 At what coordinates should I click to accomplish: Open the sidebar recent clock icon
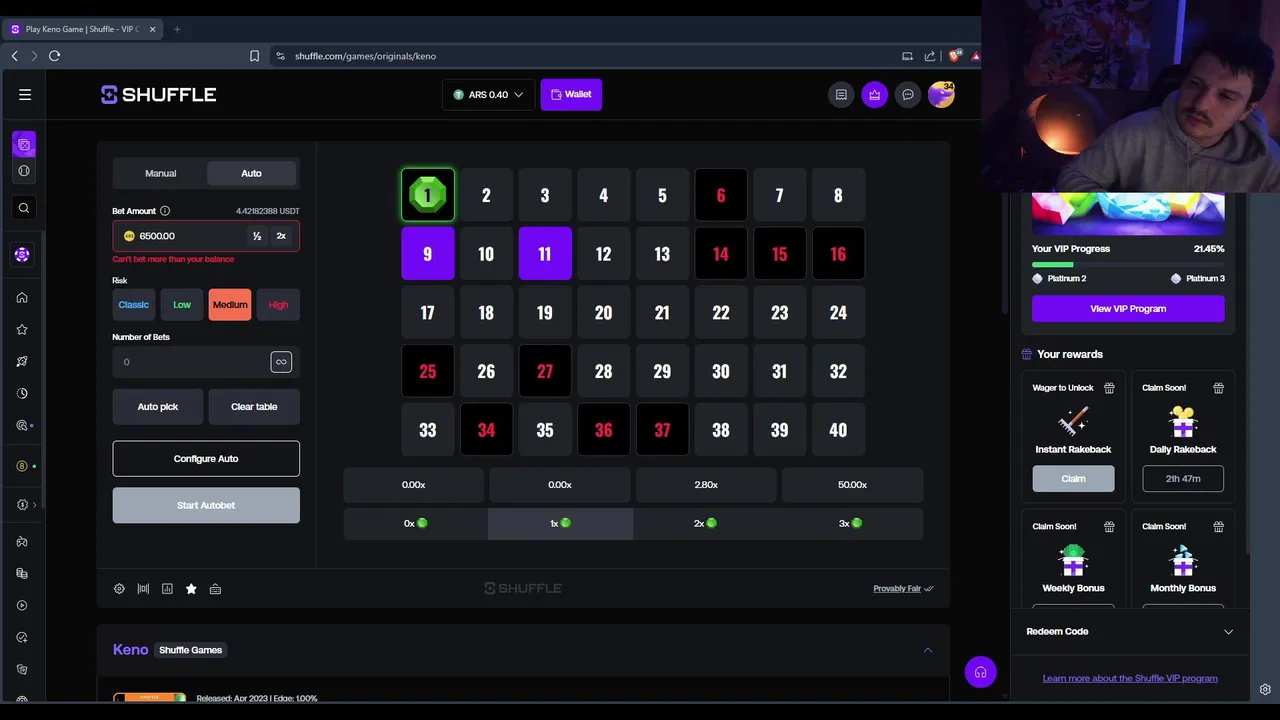click(22, 393)
